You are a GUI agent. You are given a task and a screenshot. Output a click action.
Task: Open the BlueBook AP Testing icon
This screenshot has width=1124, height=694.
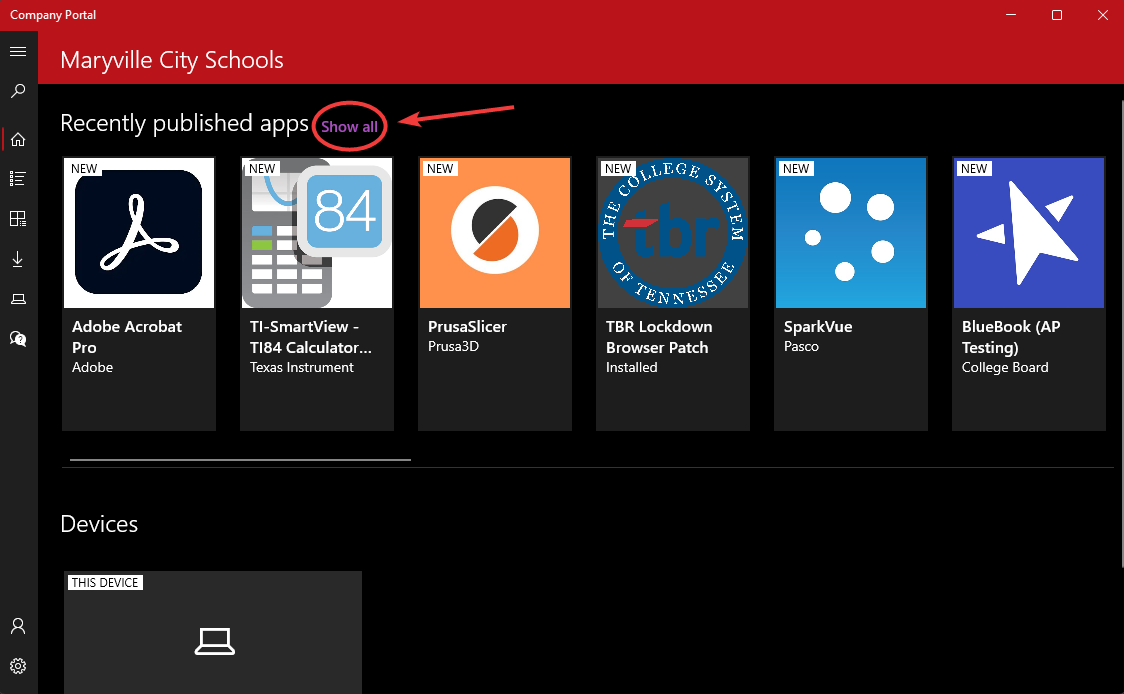click(x=1029, y=232)
